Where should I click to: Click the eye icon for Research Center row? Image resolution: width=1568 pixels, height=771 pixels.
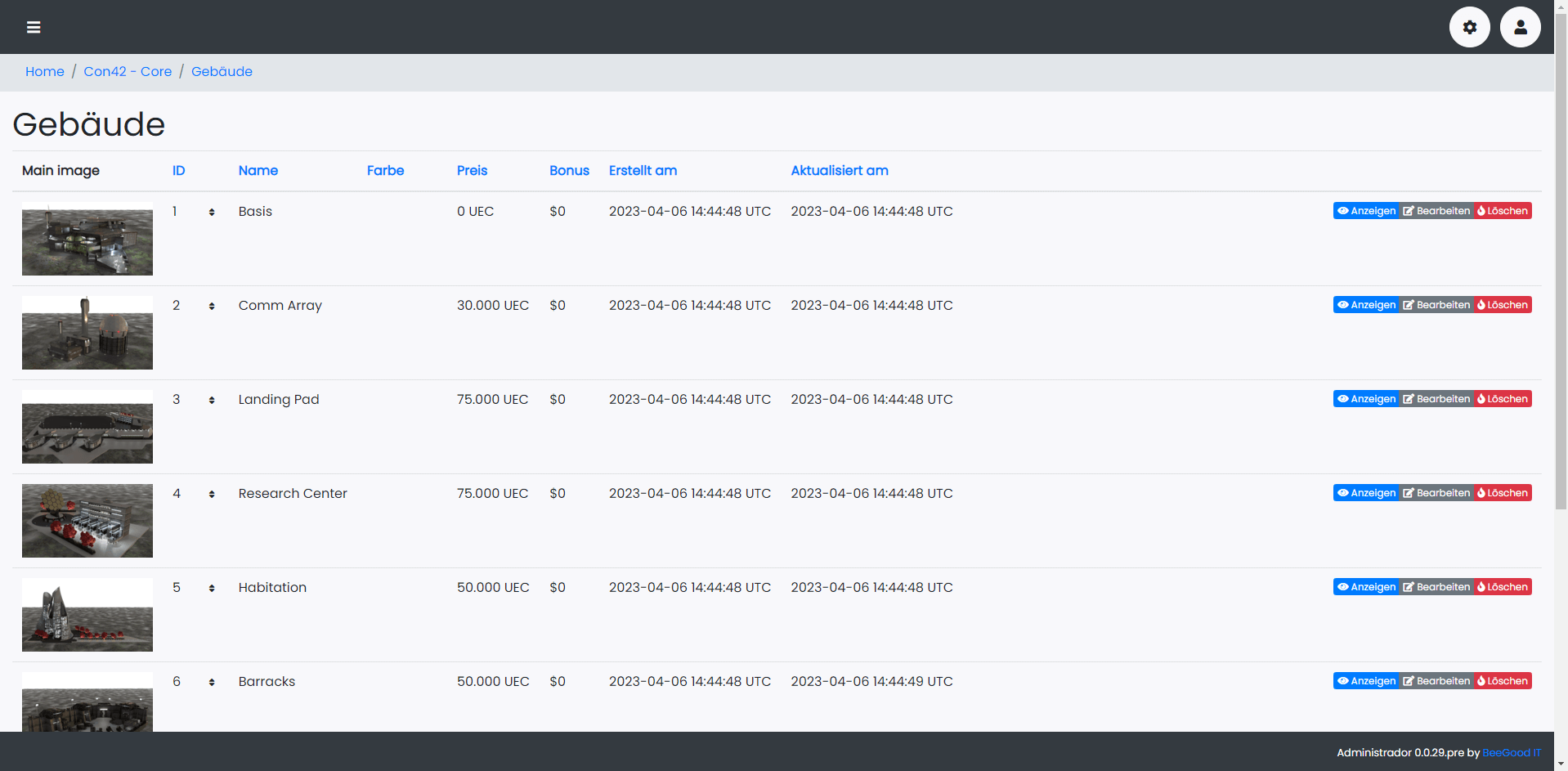point(1343,492)
